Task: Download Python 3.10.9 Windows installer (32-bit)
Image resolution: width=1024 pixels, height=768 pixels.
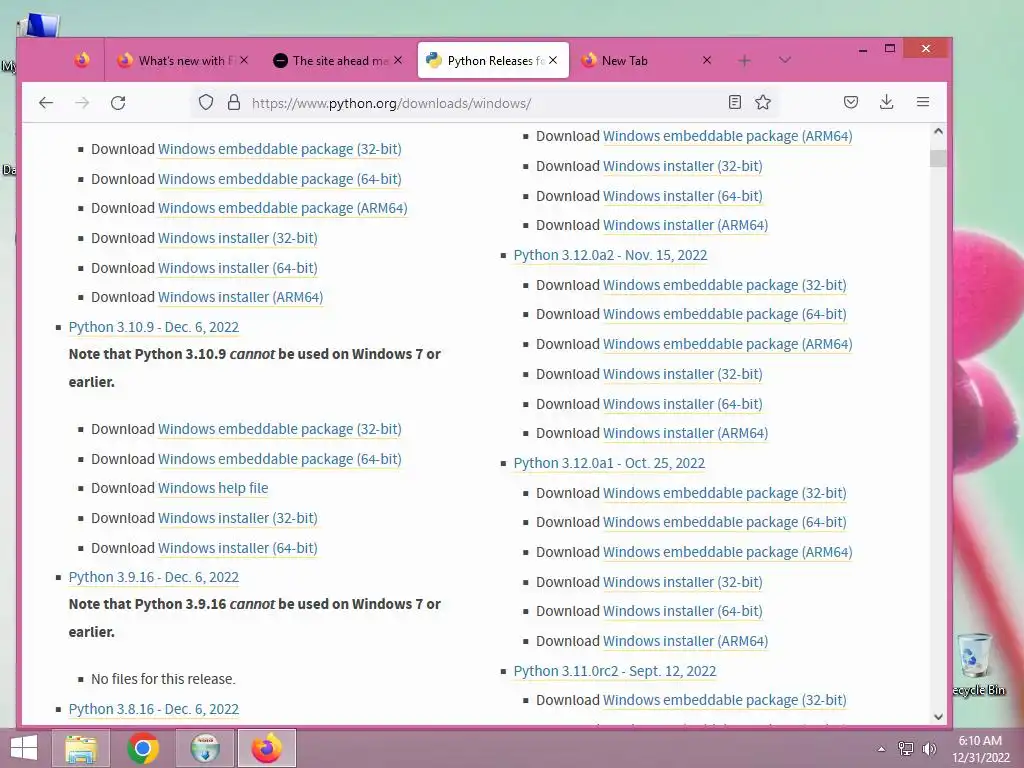Action: pos(238,518)
